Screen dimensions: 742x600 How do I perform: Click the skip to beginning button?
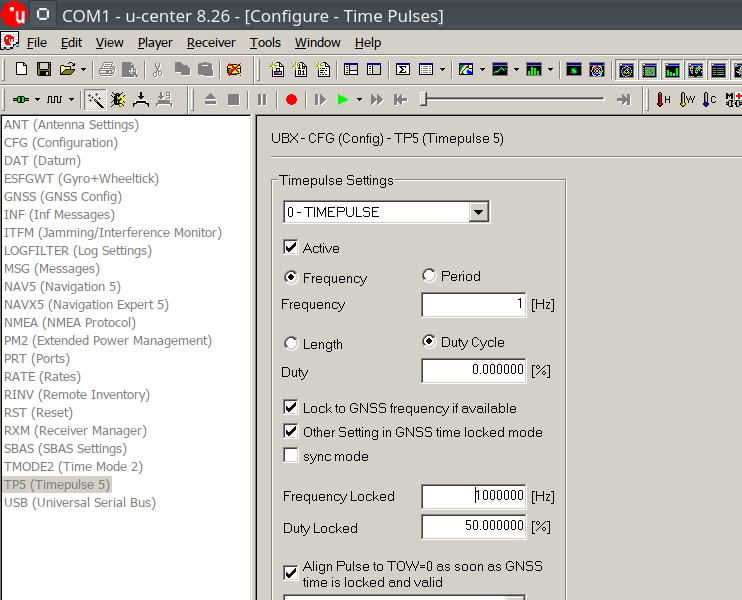400,99
